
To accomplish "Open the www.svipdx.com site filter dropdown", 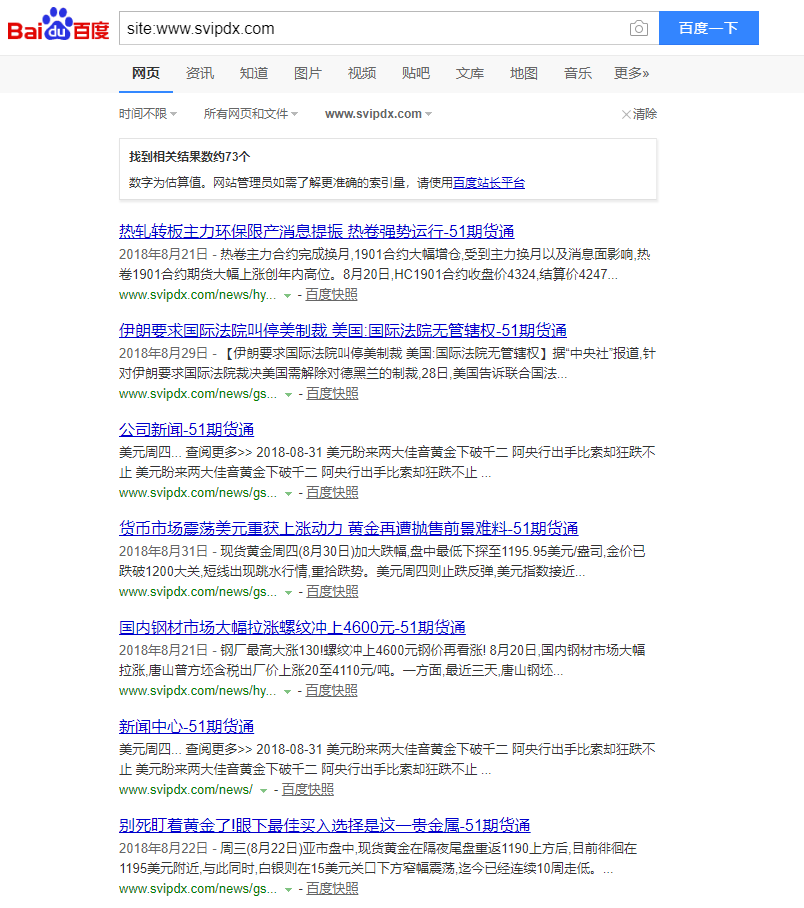I will point(378,114).
